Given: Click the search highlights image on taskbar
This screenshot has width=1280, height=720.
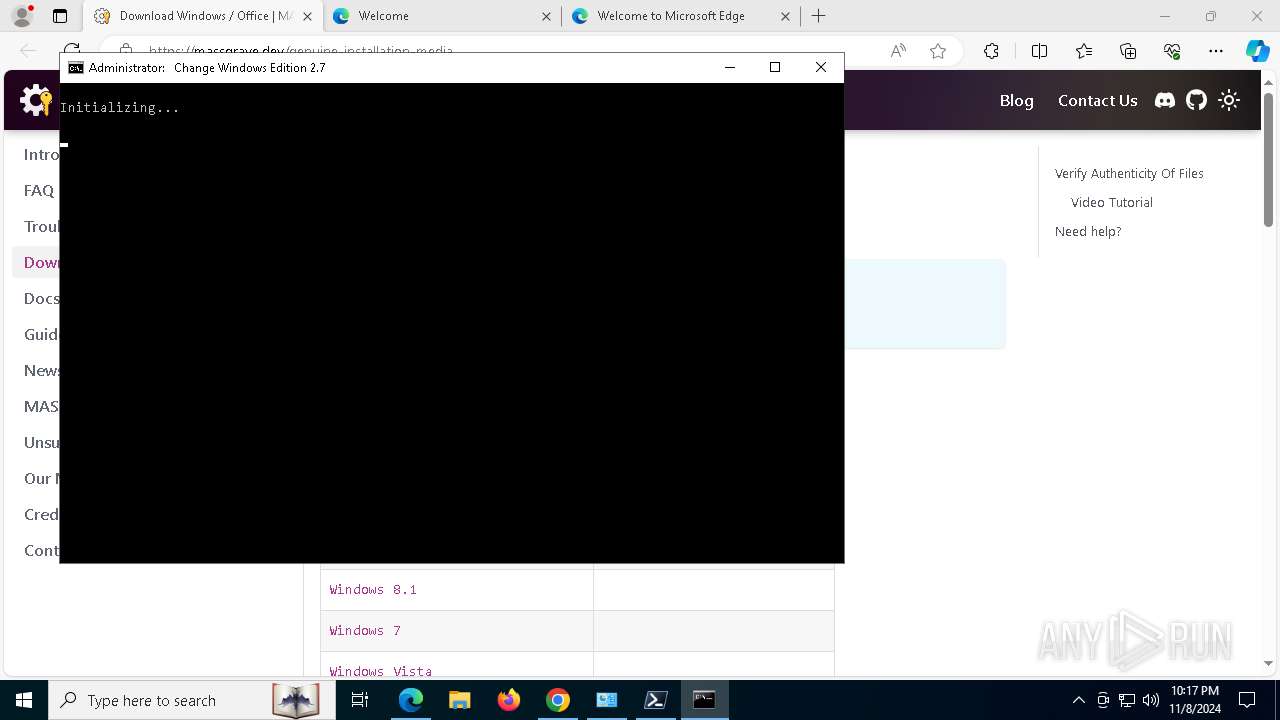Looking at the screenshot, I should pos(295,700).
